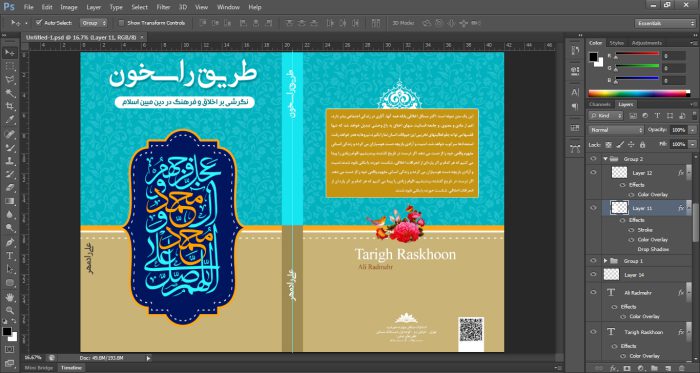Open the File menu
The width and height of the screenshot is (700, 373).
point(28,8)
